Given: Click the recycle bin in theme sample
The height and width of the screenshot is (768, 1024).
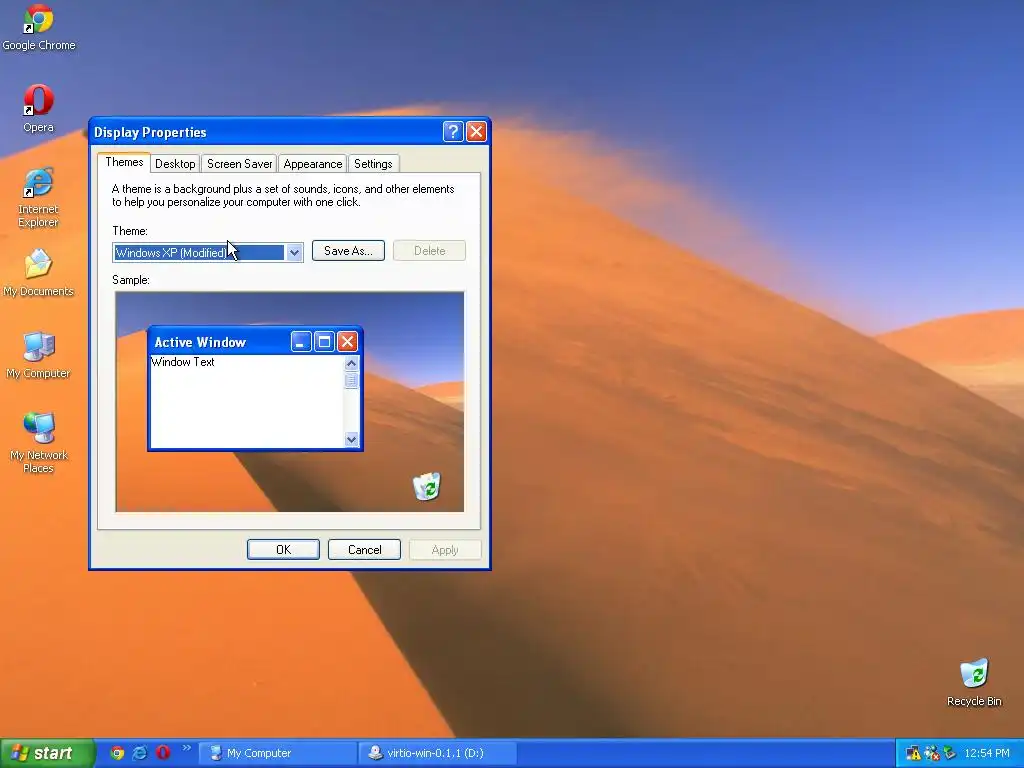Looking at the screenshot, I should pyautogui.click(x=427, y=486).
